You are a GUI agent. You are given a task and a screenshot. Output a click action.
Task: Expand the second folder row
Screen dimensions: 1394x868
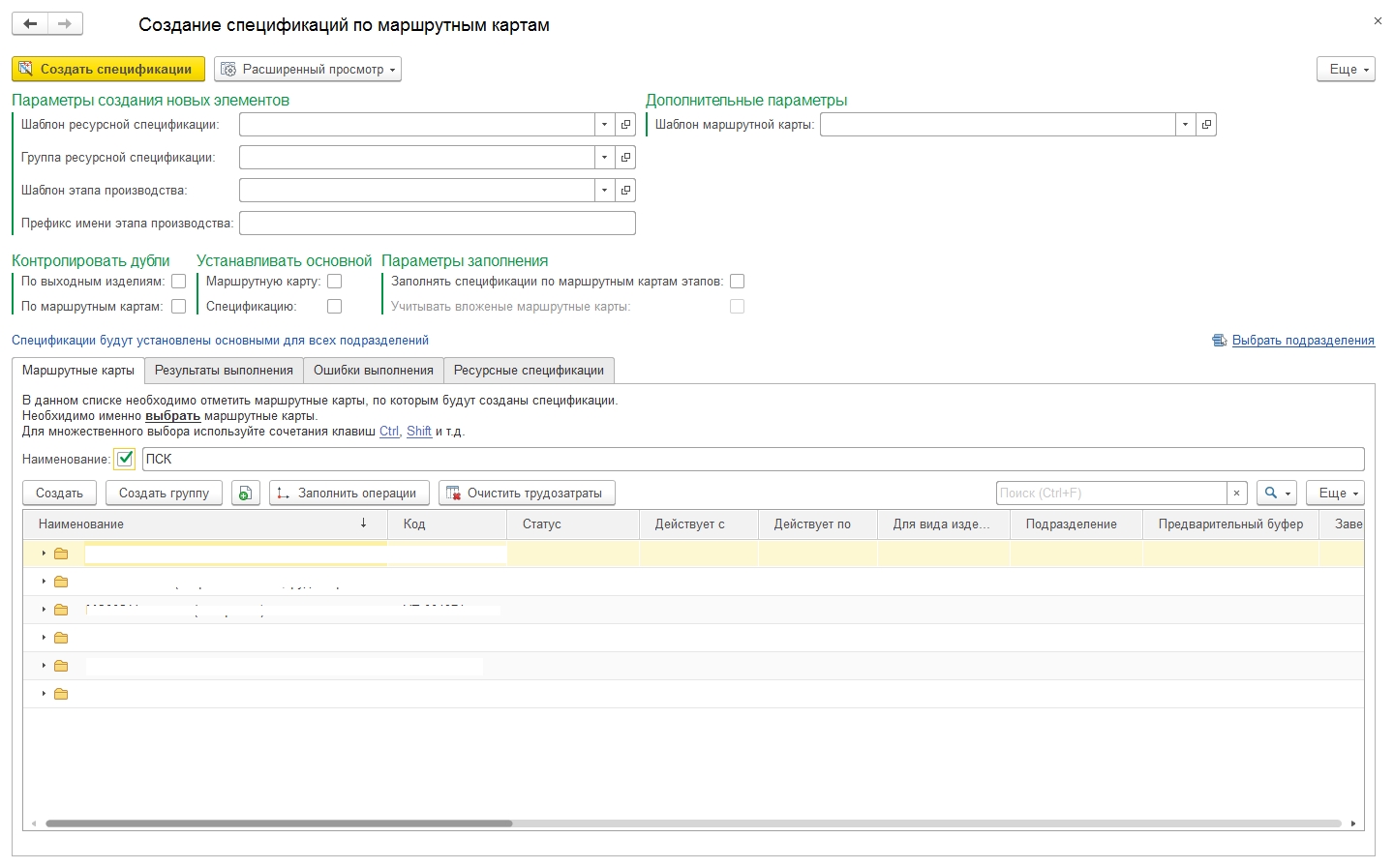point(44,582)
